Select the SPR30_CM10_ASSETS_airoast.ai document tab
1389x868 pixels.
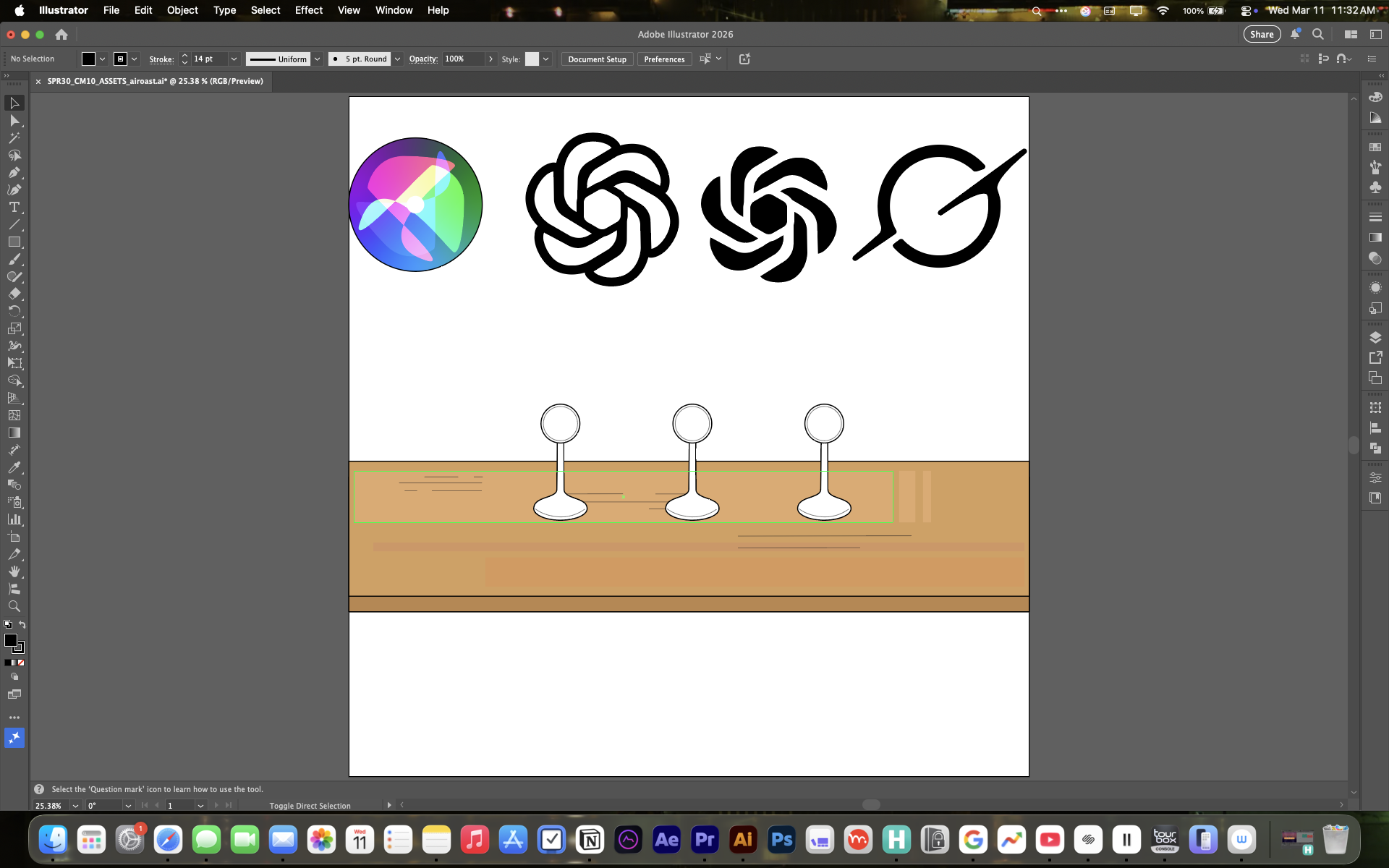(x=155, y=81)
